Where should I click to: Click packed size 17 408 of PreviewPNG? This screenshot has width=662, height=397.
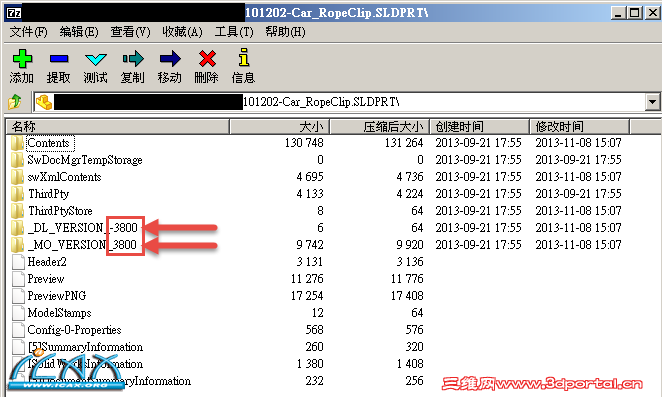(407, 296)
